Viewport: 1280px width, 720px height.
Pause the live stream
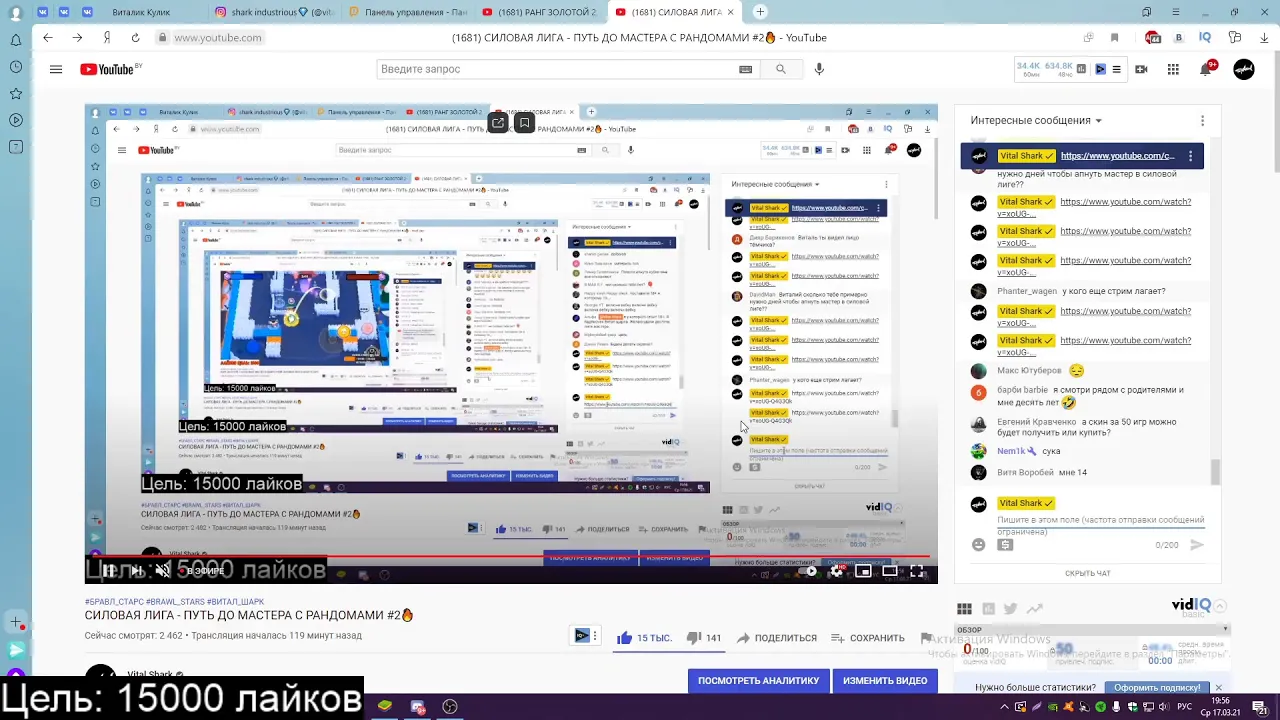108,571
